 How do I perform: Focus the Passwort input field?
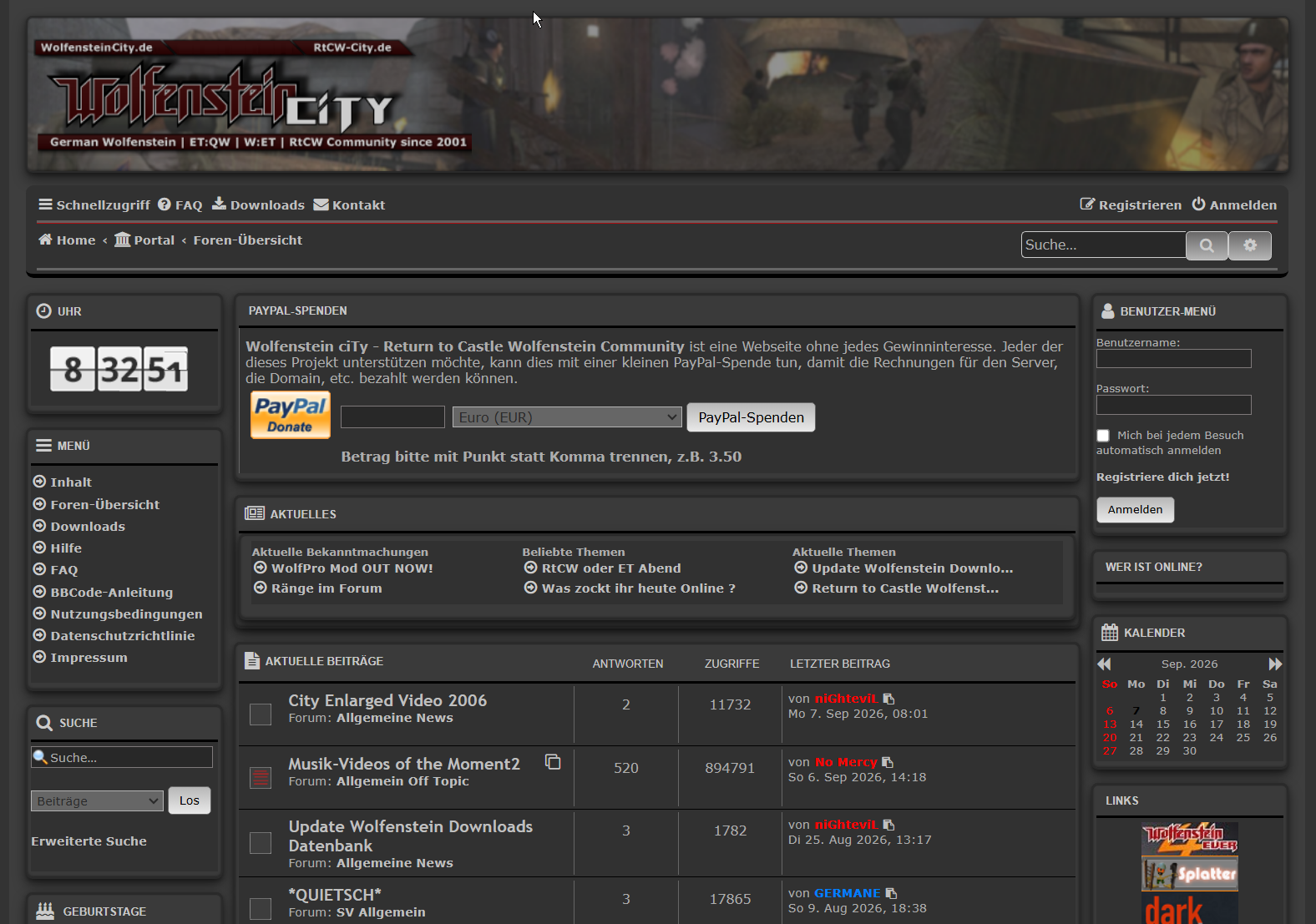click(x=1174, y=405)
